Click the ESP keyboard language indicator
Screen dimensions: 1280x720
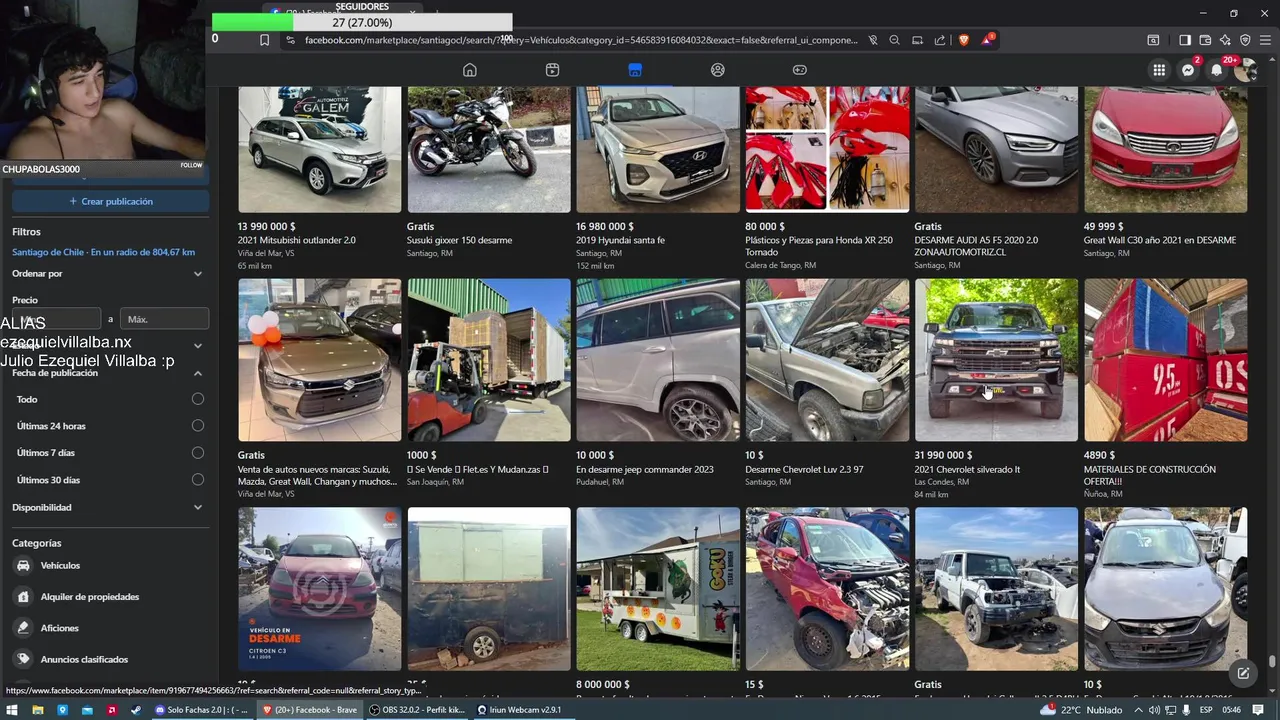point(1206,710)
